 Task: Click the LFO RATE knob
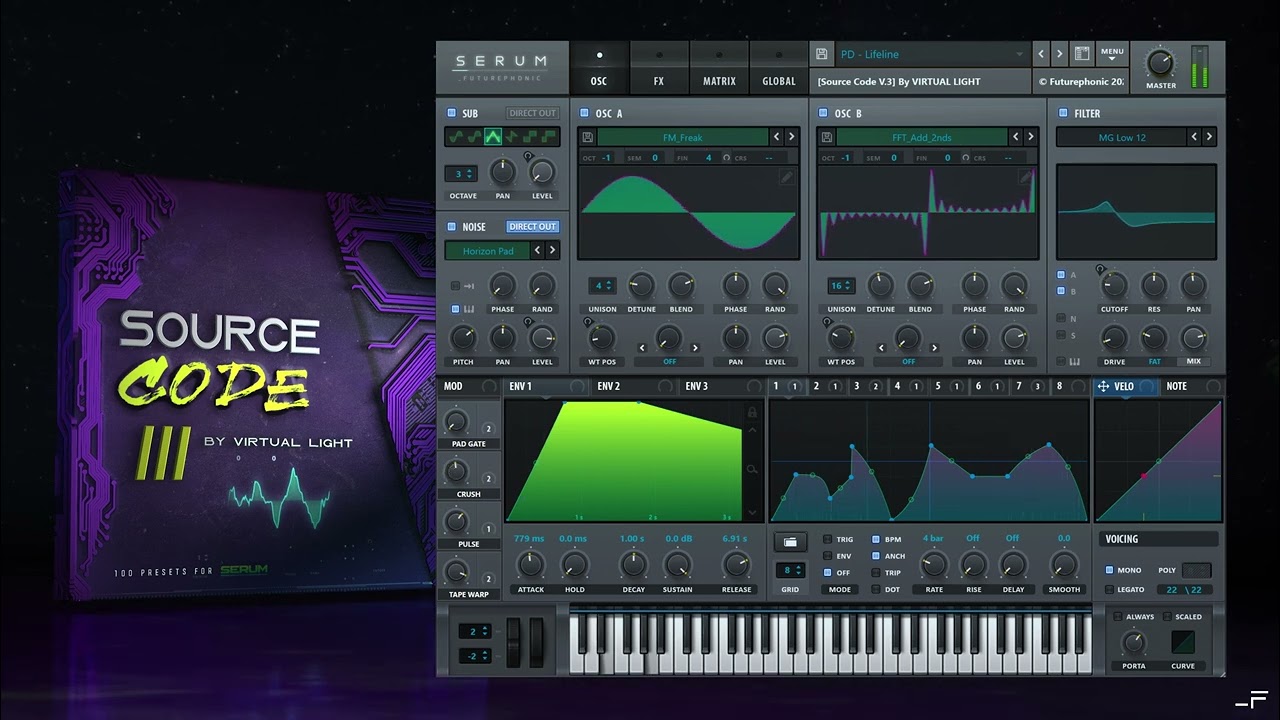[933, 565]
